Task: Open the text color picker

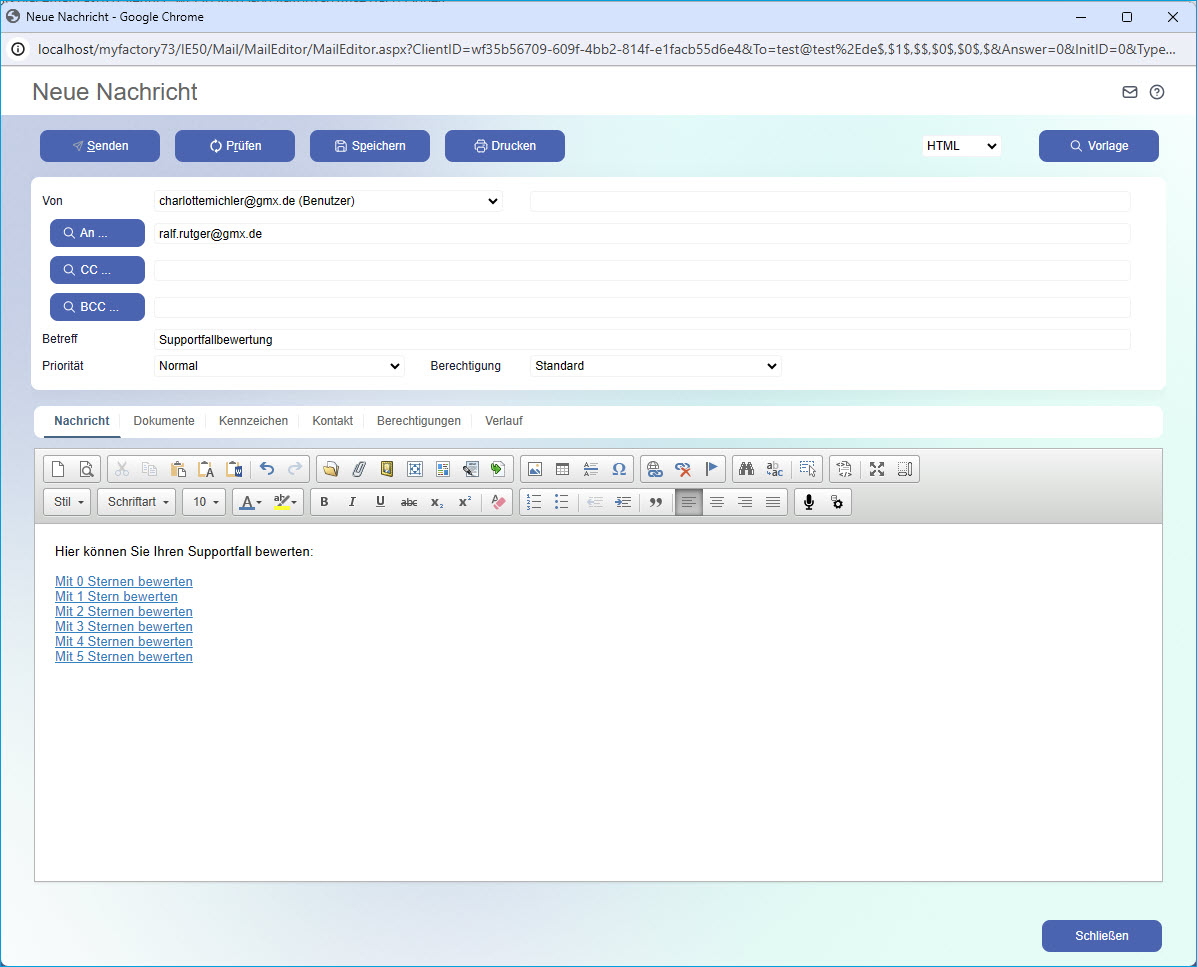Action: pos(249,502)
